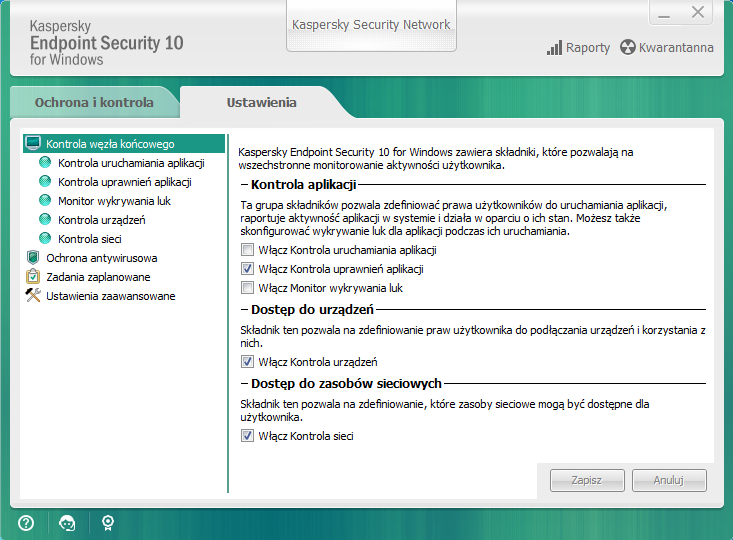733x540 pixels.
Task: Select the Ustawienia tab
Action: (x=262, y=102)
